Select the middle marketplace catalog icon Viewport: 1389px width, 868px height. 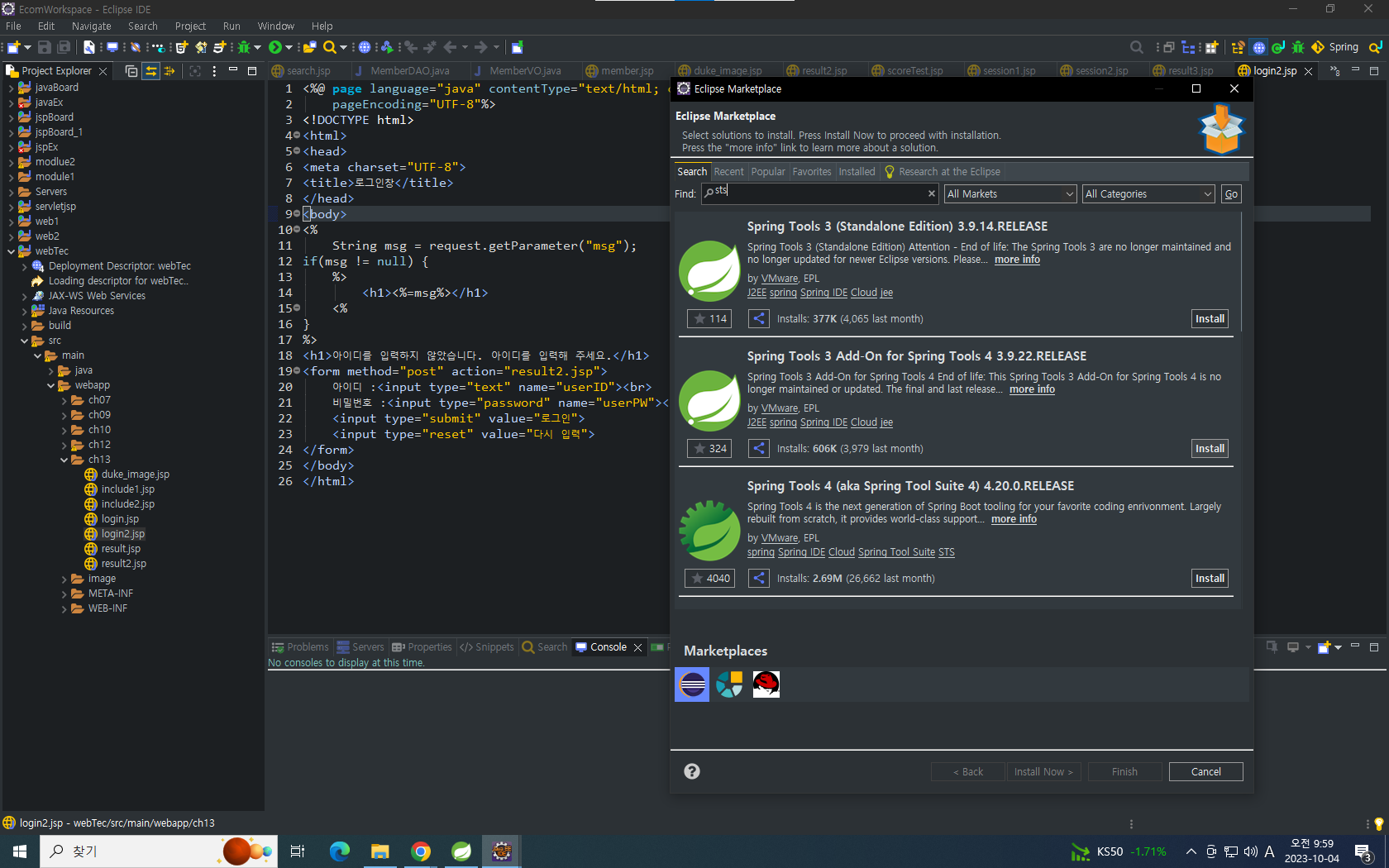click(729, 684)
